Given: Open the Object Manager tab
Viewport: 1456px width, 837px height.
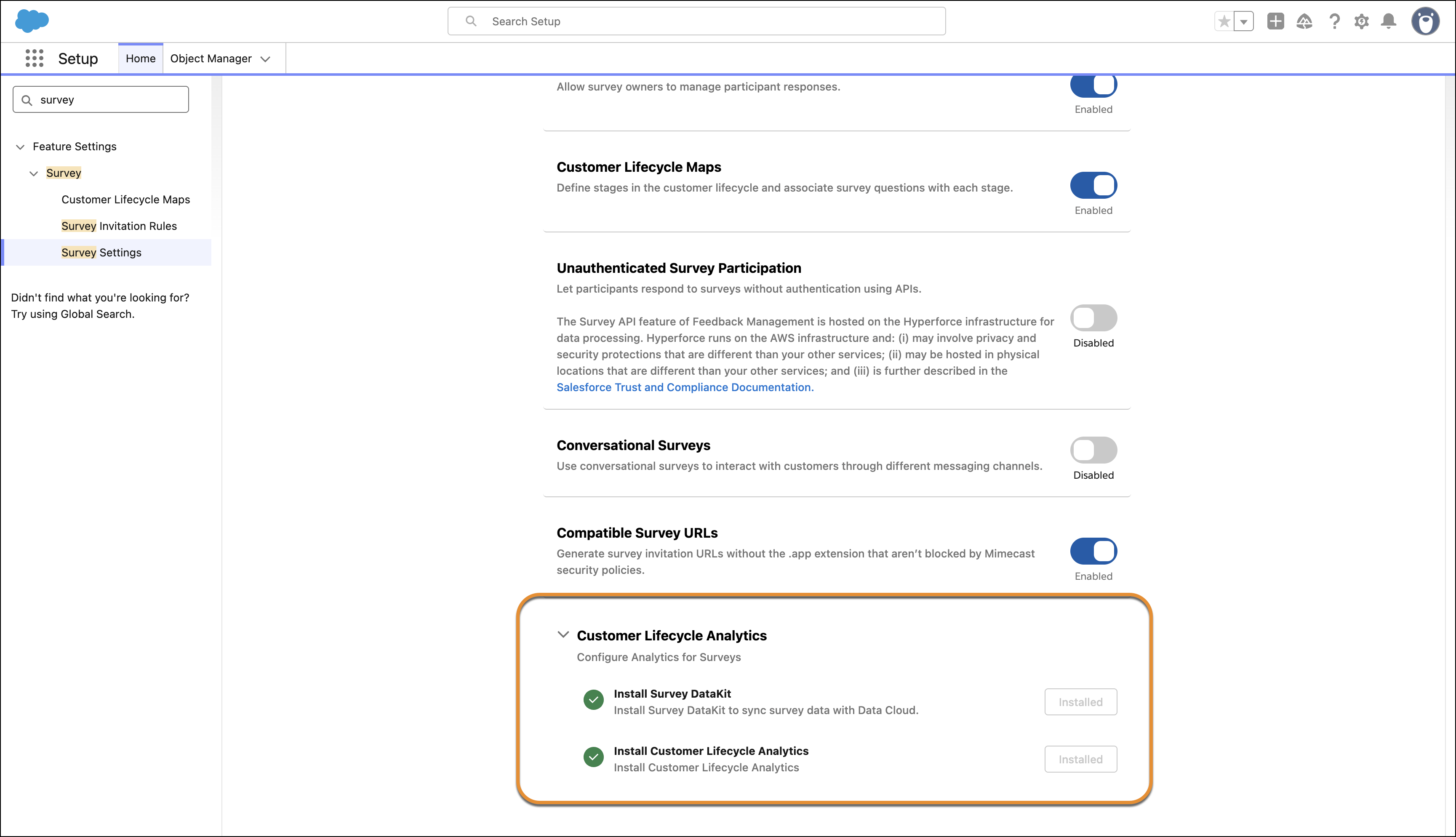Looking at the screenshot, I should click(211, 59).
